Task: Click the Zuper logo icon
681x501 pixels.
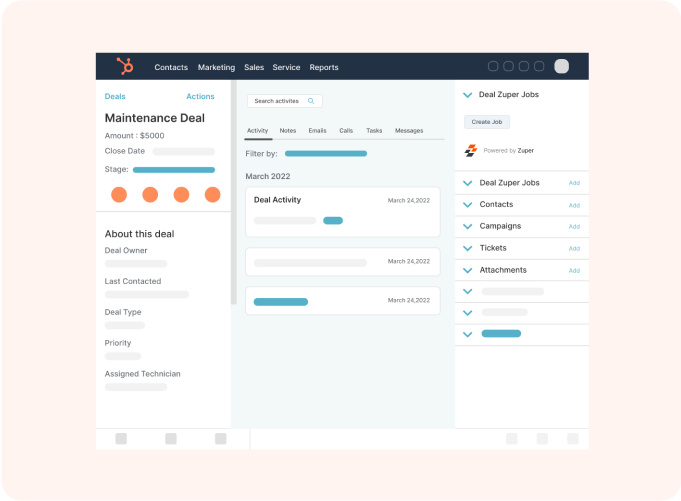Action: tap(471, 150)
